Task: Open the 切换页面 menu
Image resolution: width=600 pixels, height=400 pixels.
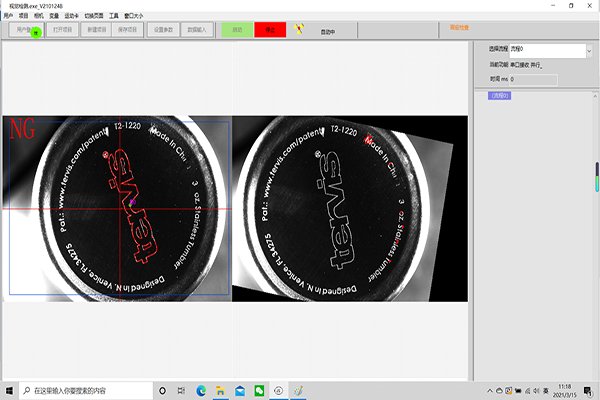Action: pyautogui.click(x=94, y=16)
